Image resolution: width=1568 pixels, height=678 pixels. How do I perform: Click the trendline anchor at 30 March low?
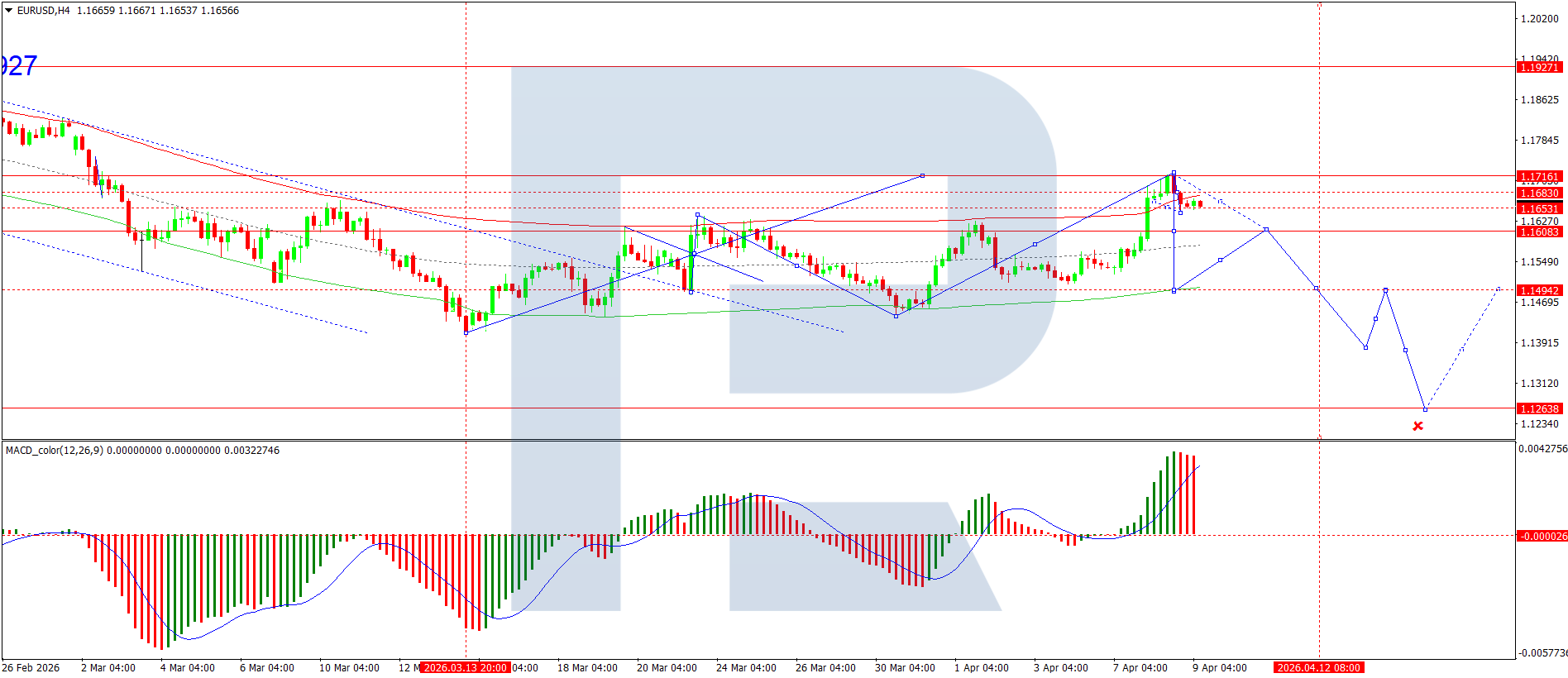(x=896, y=316)
